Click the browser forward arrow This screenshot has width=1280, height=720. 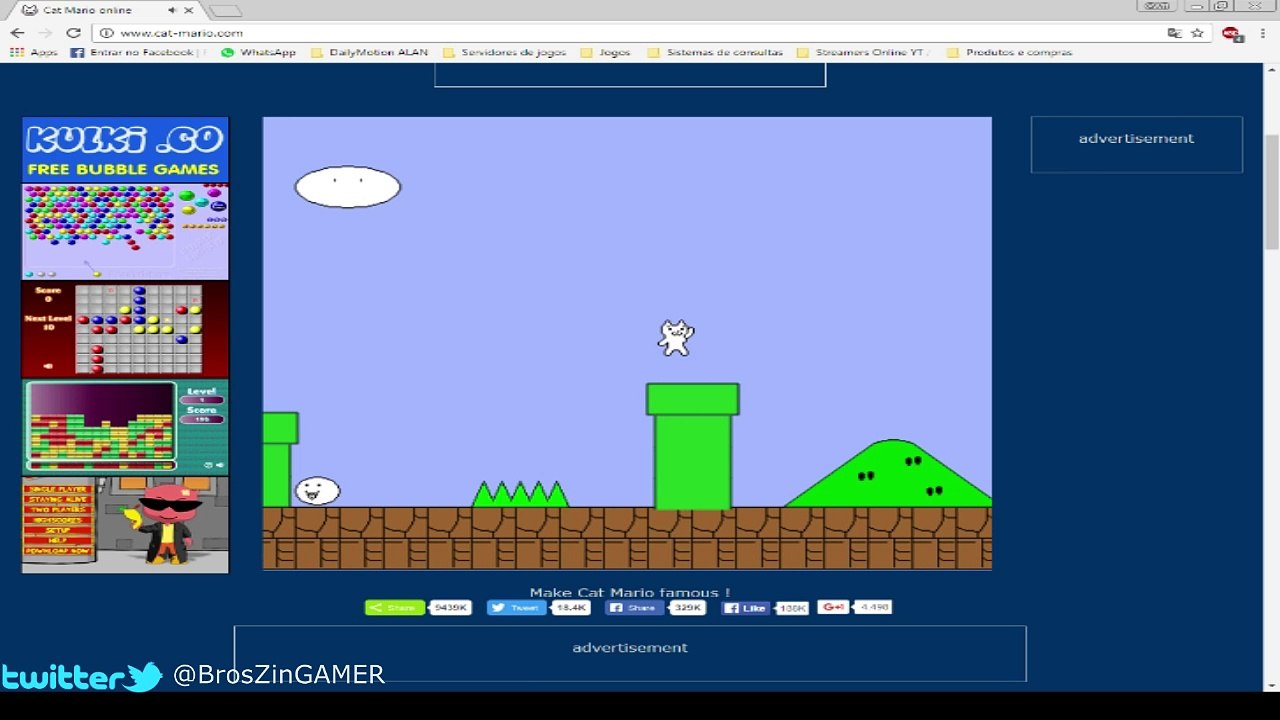click(x=45, y=33)
